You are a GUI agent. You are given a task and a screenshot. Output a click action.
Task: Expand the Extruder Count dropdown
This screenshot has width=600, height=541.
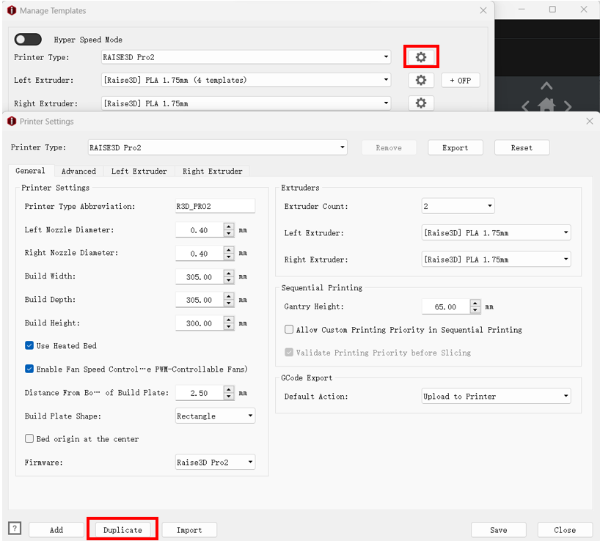click(x=458, y=206)
